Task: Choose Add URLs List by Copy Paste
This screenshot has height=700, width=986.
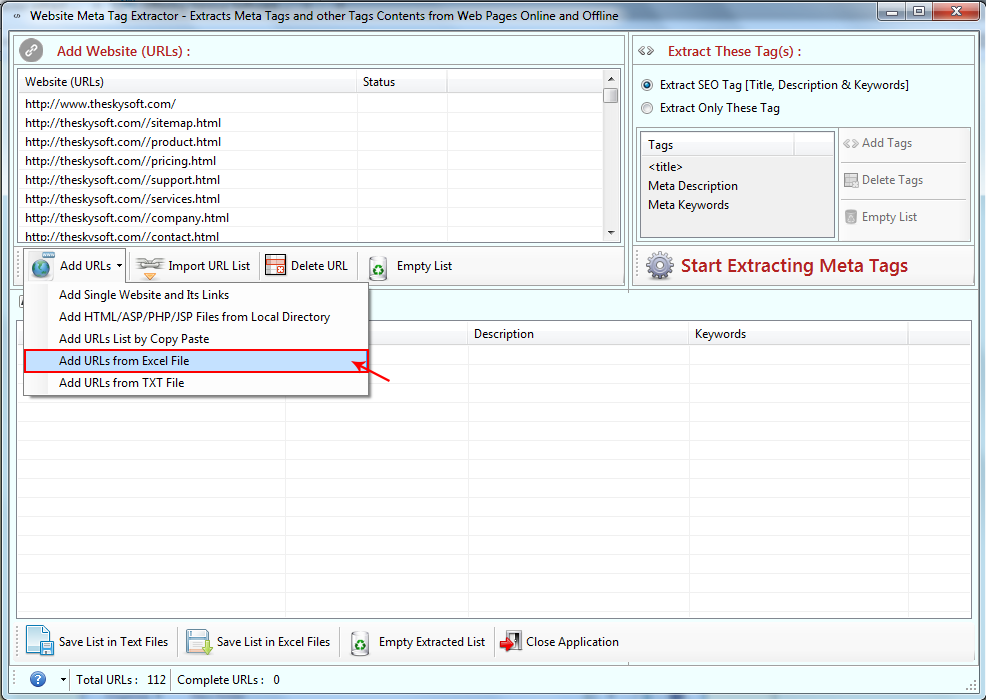Action: tap(196, 339)
